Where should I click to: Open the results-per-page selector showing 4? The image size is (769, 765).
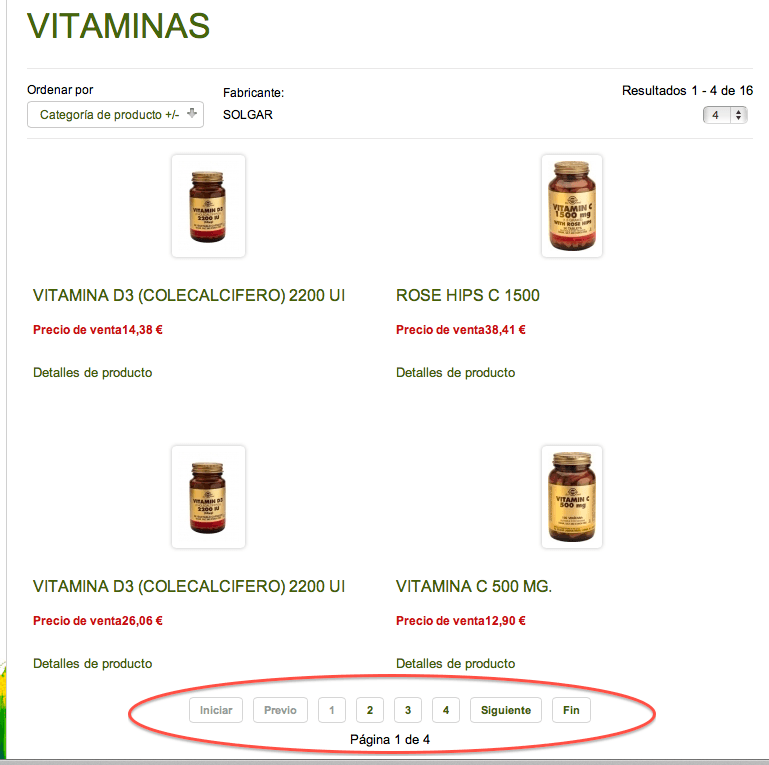(x=725, y=115)
